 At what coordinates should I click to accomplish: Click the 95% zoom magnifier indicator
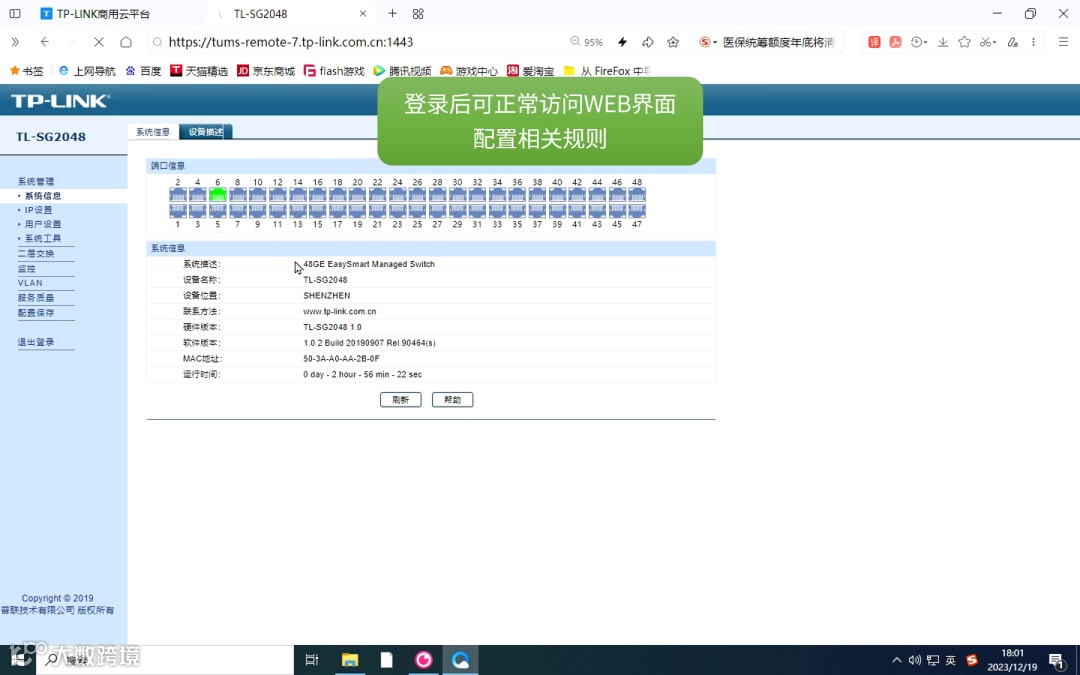pos(586,42)
